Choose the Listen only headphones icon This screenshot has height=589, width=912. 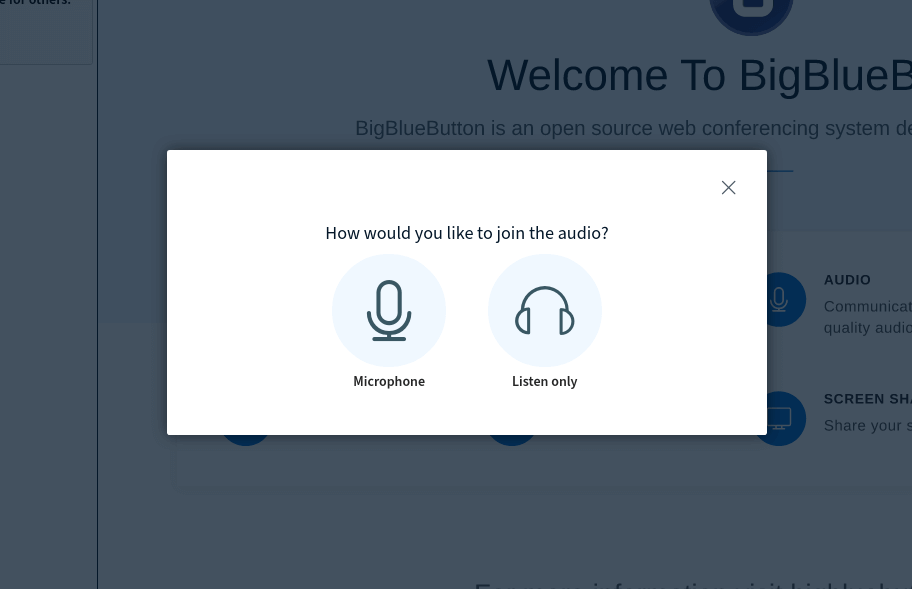(545, 311)
